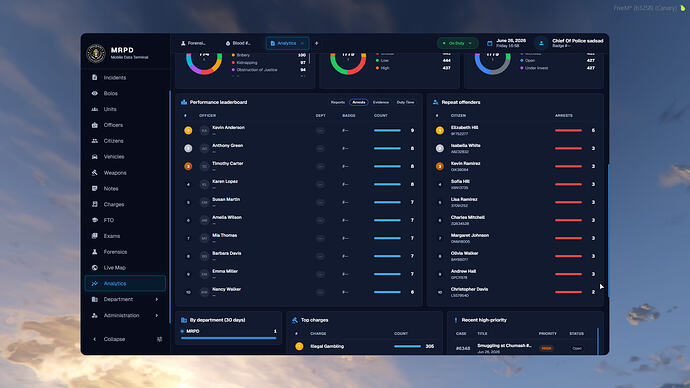
Task: Click the user avatar icon in header
Action: tap(541, 43)
